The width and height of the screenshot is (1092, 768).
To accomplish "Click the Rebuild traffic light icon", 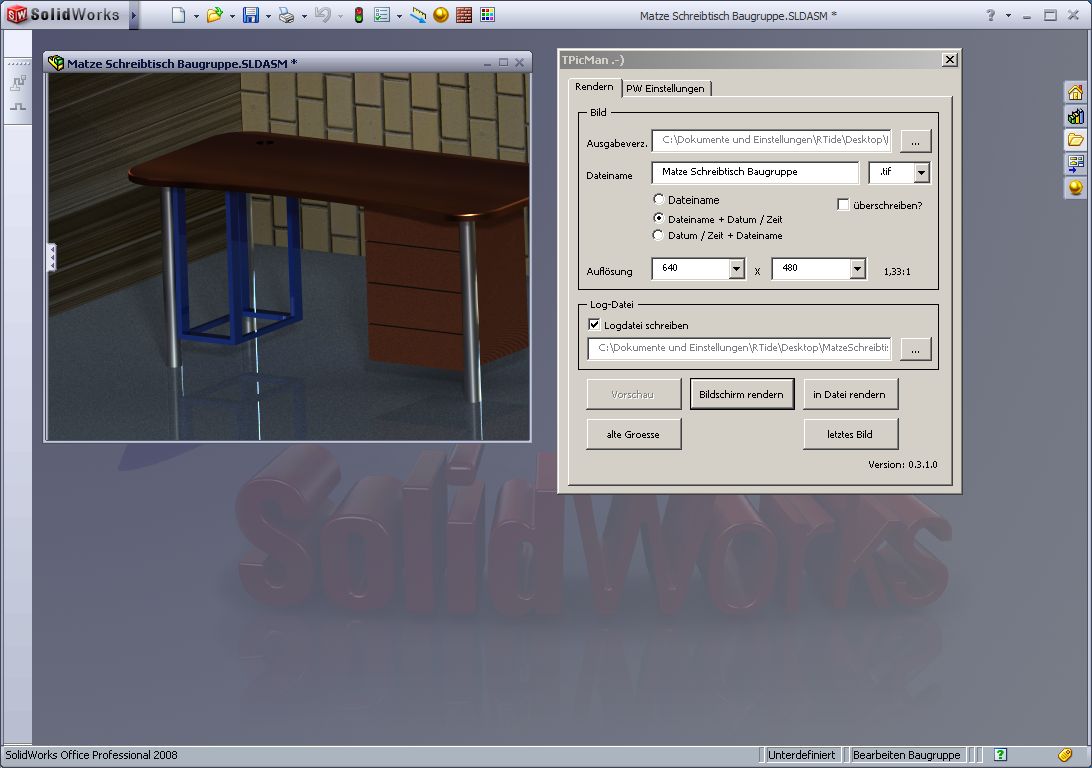I will 359,15.
